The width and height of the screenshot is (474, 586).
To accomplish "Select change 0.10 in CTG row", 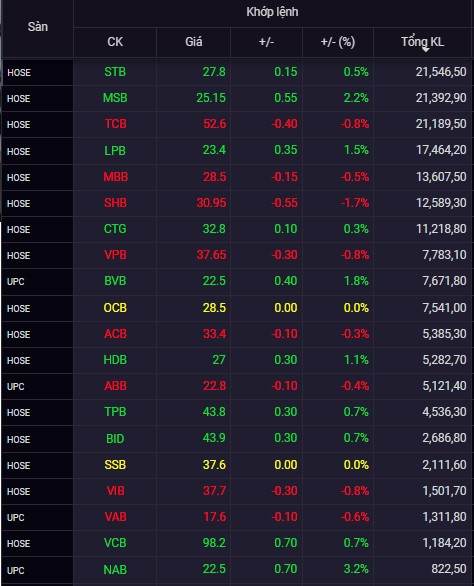I will click(286, 229).
